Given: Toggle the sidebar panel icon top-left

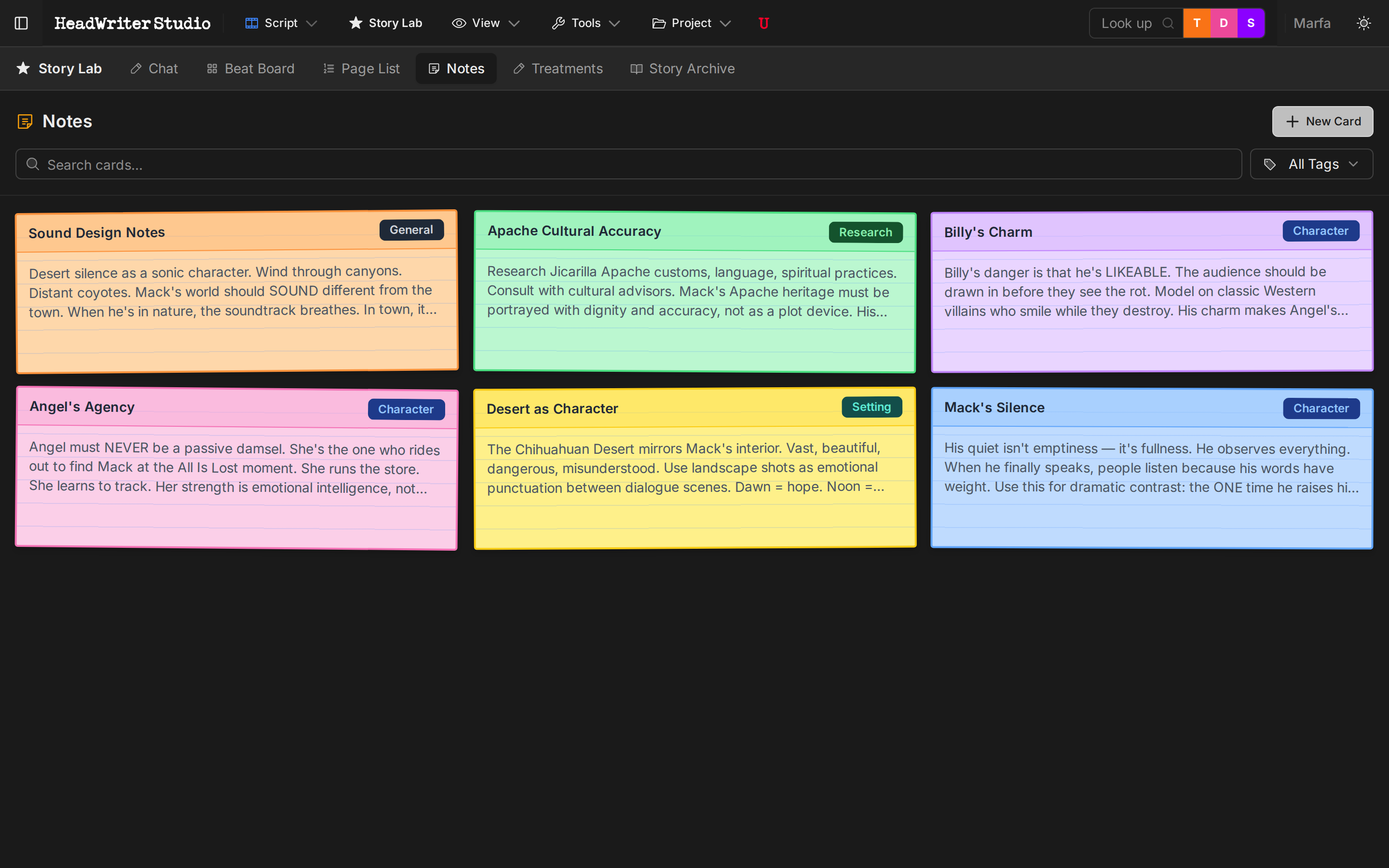Looking at the screenshot, I should point(21,23).
